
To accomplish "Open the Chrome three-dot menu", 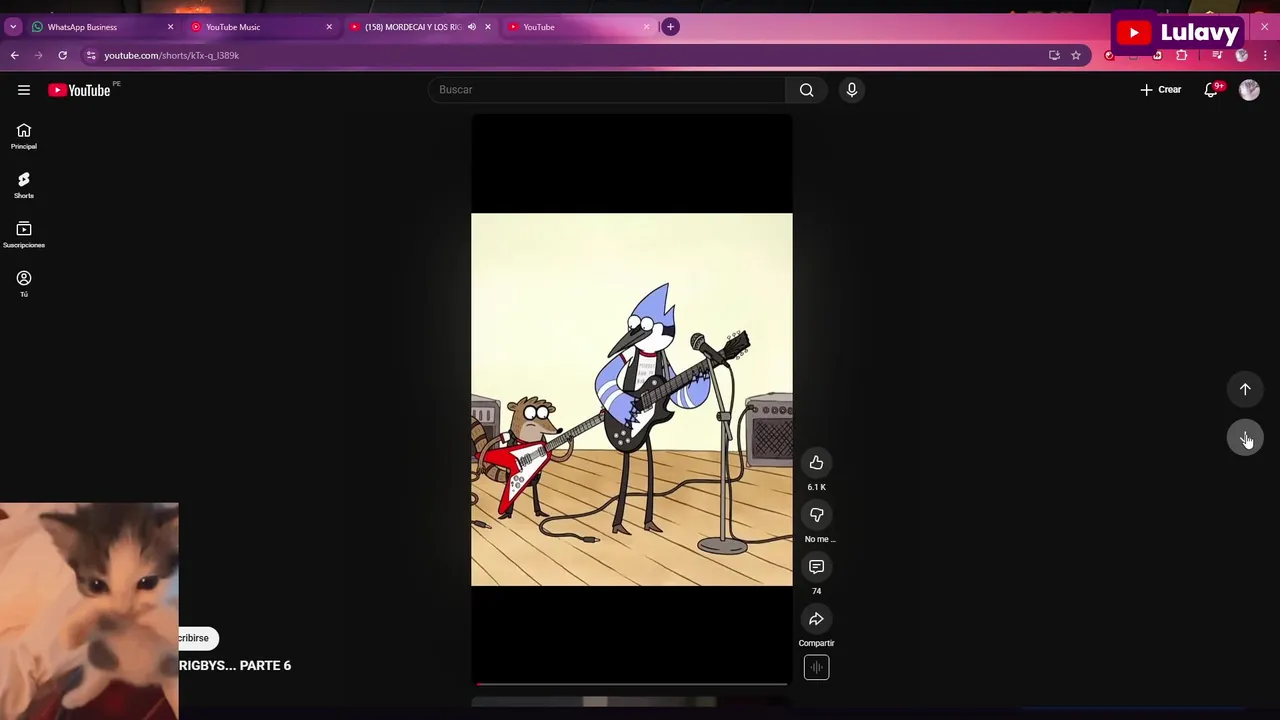I will 1265,55.
